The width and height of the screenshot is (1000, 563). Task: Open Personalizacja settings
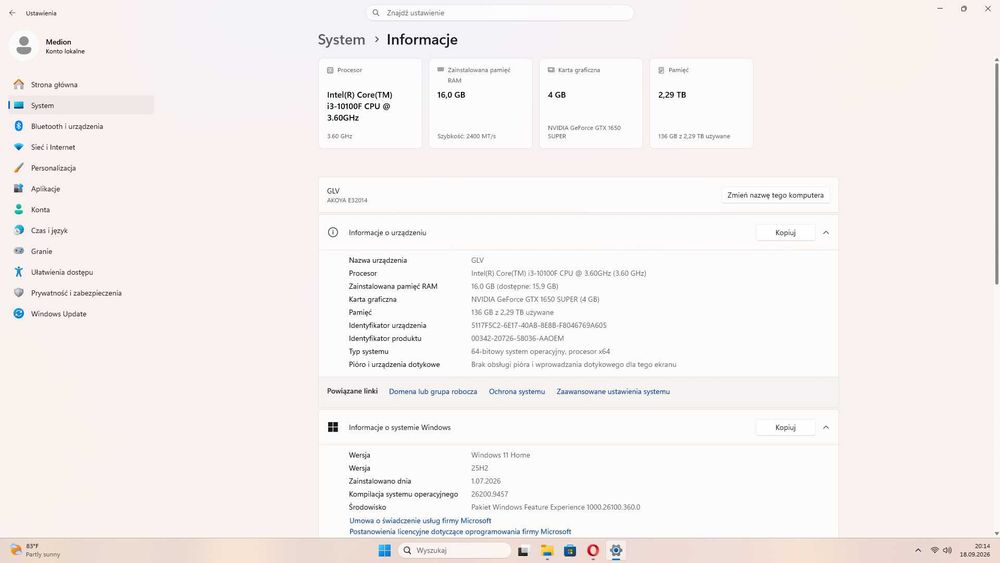coord(80,168)
